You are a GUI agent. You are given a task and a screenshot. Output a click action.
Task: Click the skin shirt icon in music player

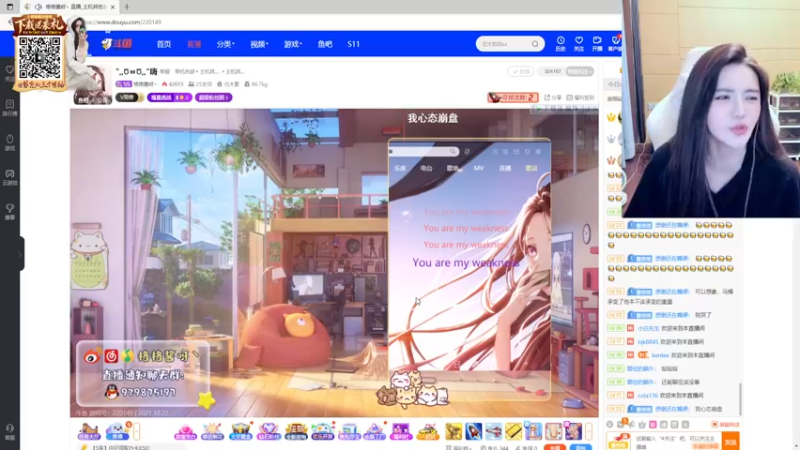527,152
